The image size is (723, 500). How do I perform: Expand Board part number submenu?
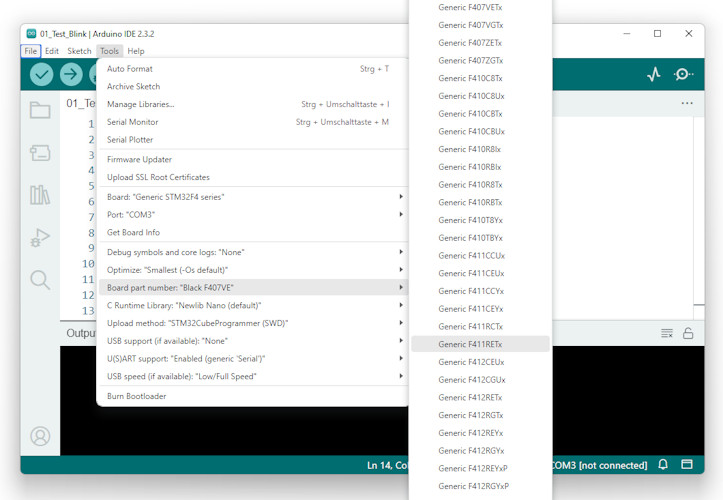click(x=252, y=288)
